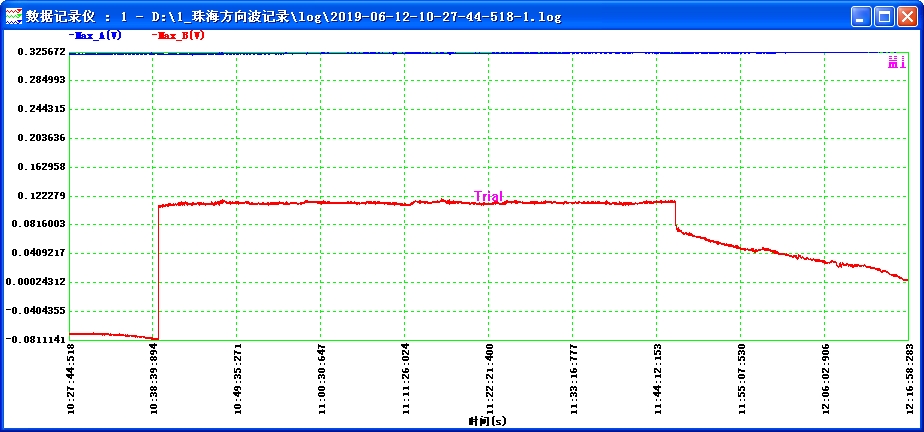Click the 0.325672 top y-axis value
The height and width of the screenshot is (432, 924).
click(37, 51)
